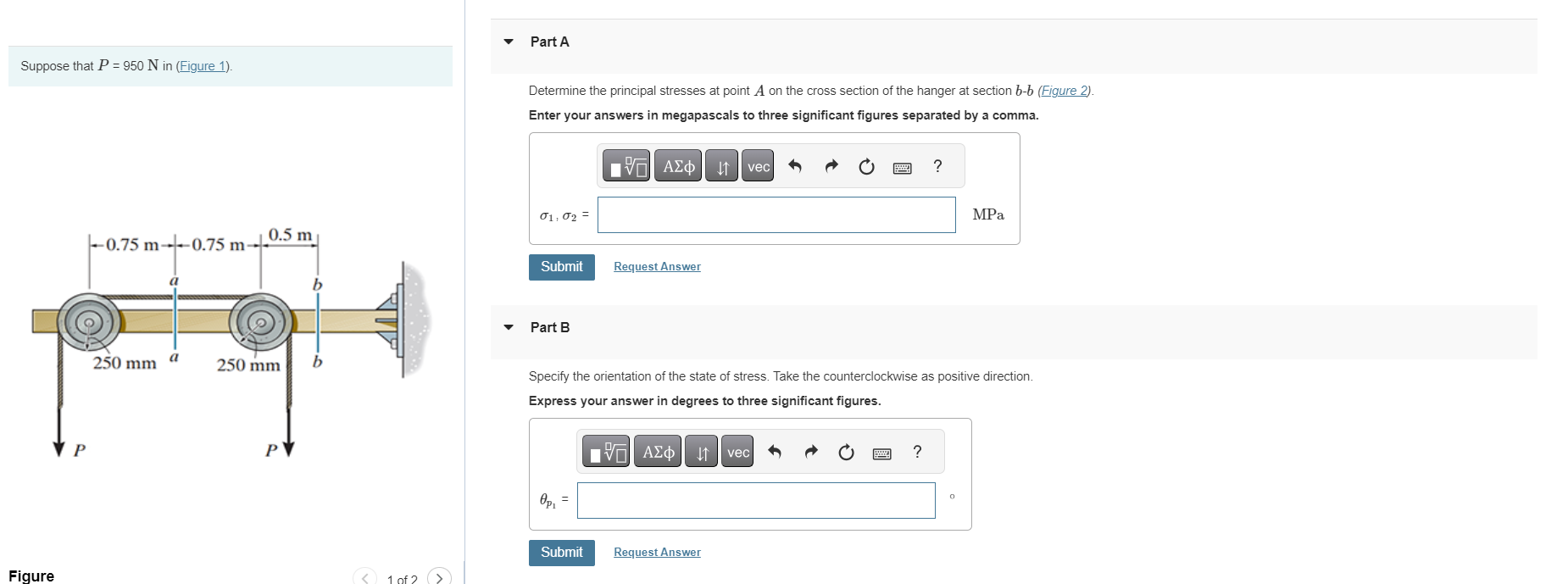Open the Figure 1 link
The image size is (1568, 584).
tap(203, 65)
